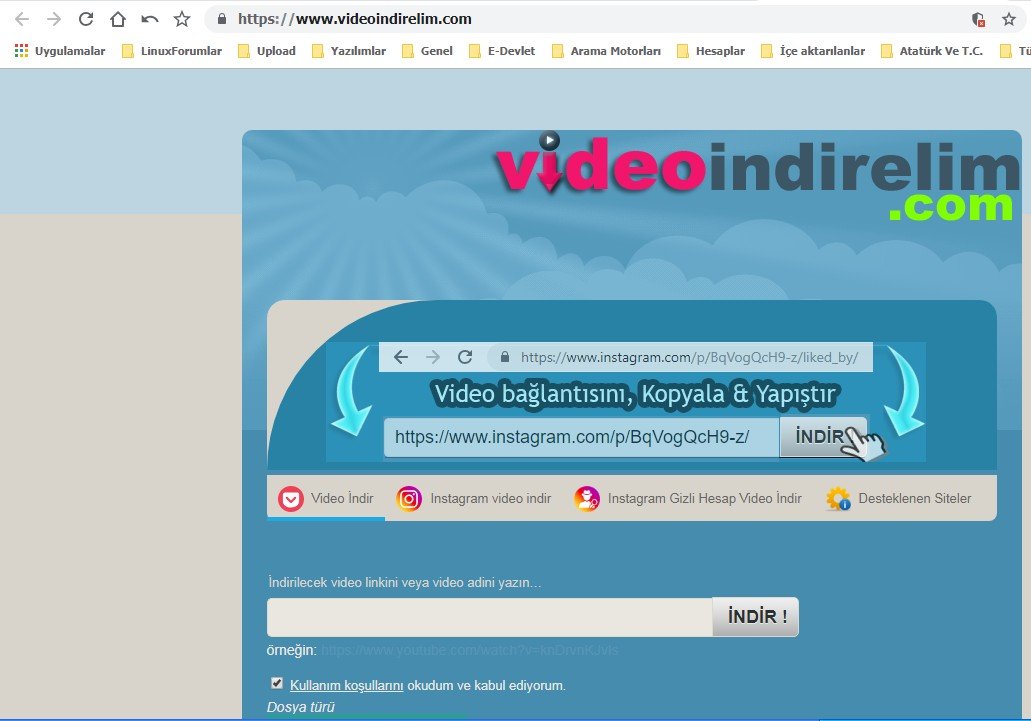
Task: Click the red Pocket-style Video İndir icon
Action: pos(291,499)
